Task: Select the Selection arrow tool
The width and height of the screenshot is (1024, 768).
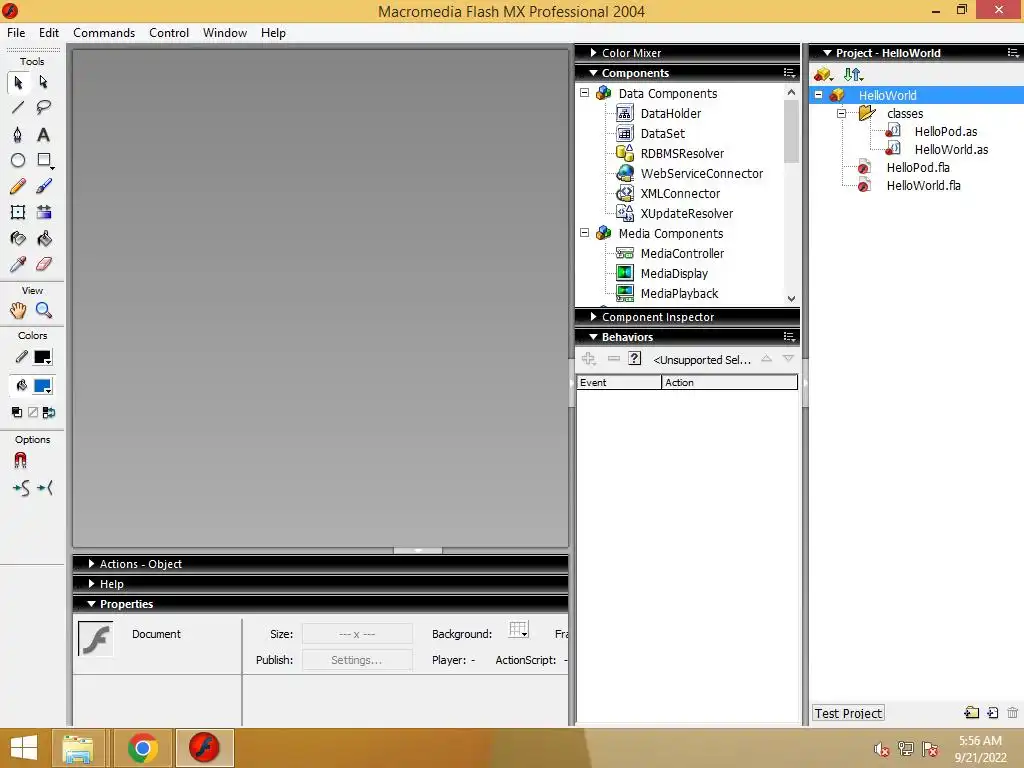Action: (x=18, y=82)
